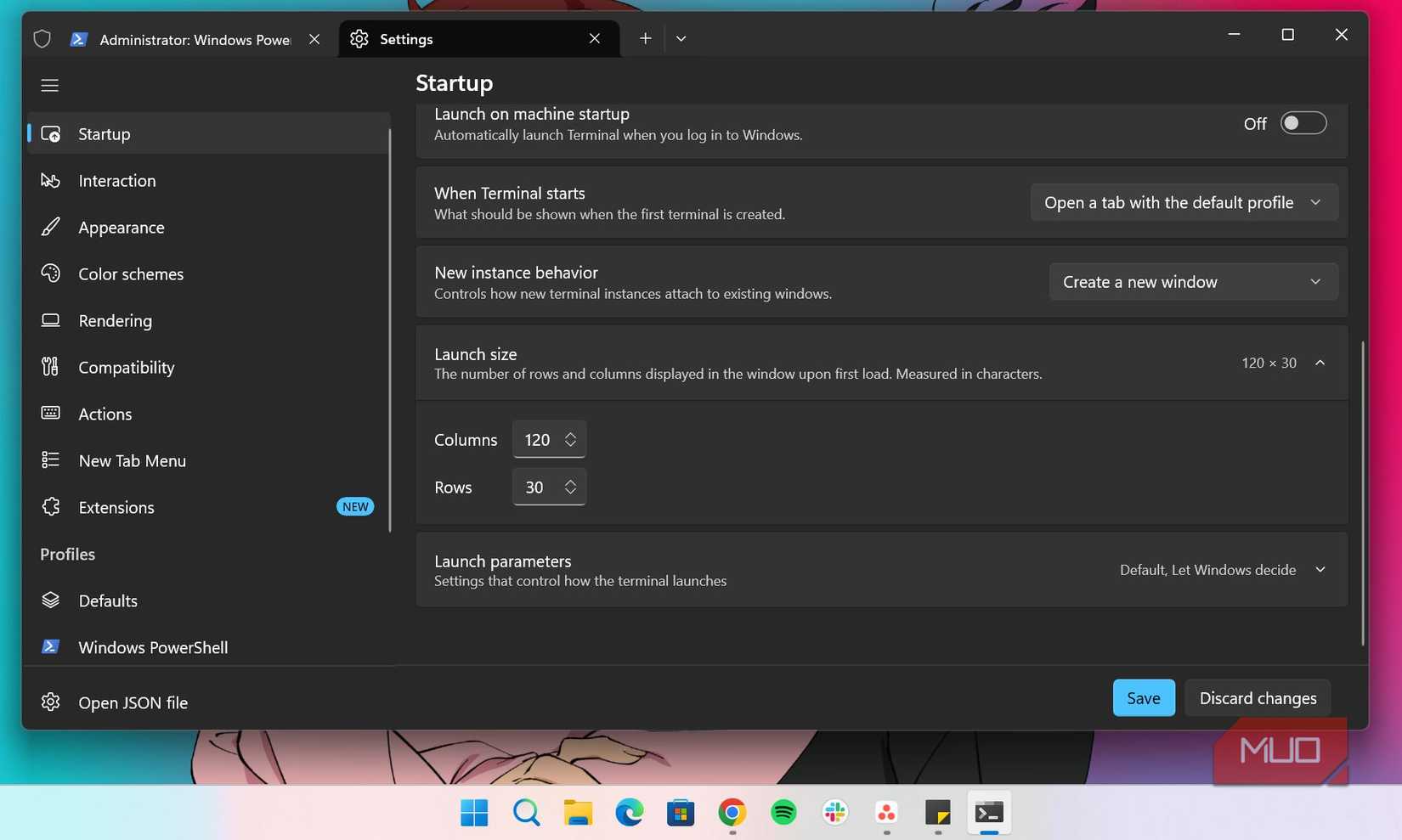Image resolution: width=1402 pixels, height=840 pixels.
Task: Collapse the Launch size section chevron
Action: (x=1320, y=363)
